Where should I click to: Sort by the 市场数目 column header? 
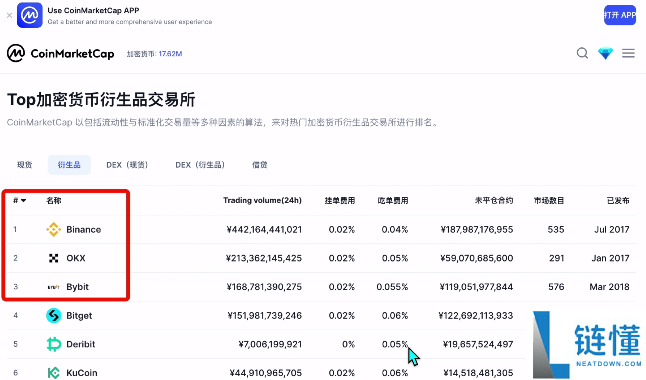coord(549,201)
